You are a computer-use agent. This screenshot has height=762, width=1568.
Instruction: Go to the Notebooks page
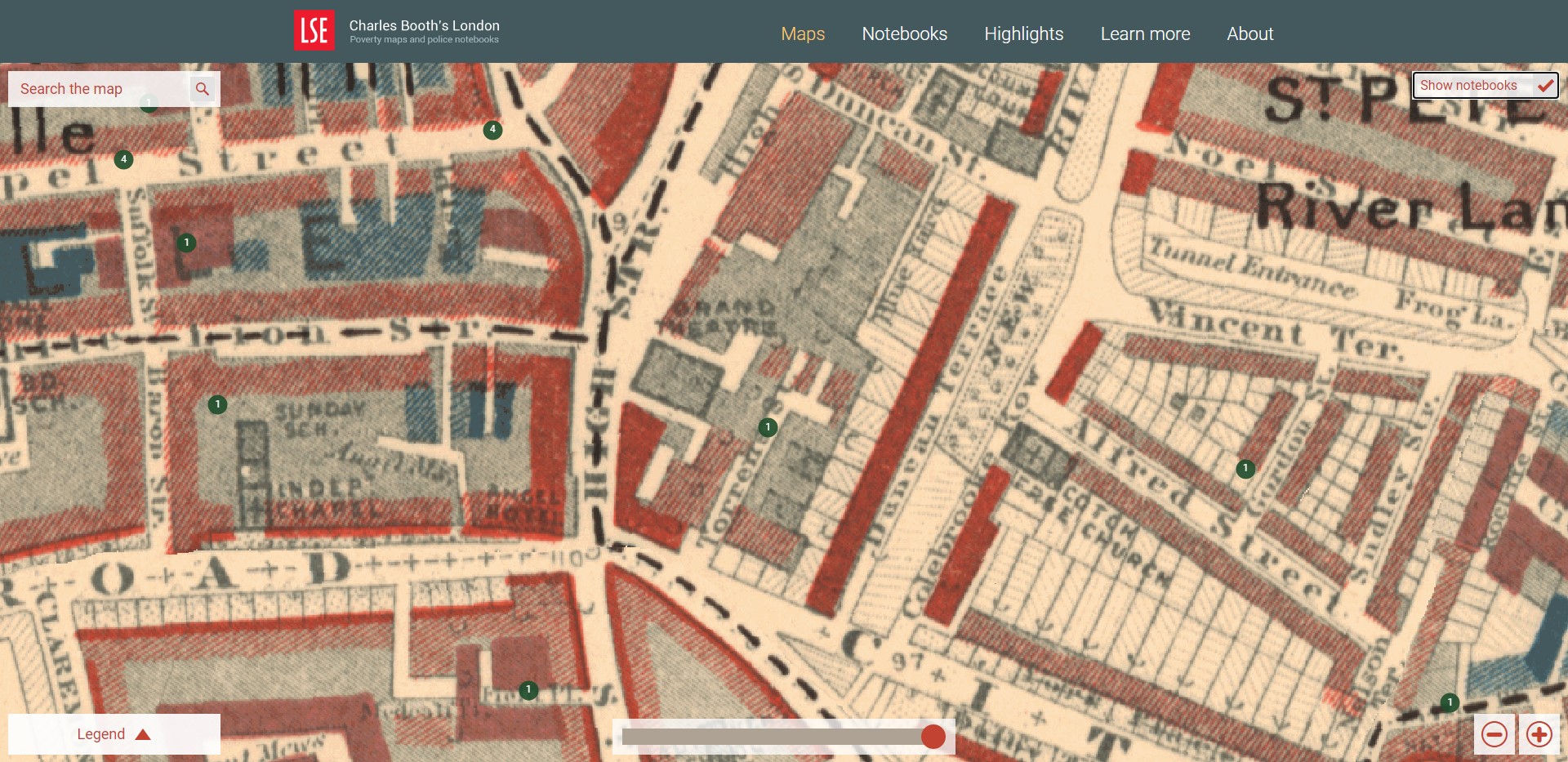coord(904,33)
